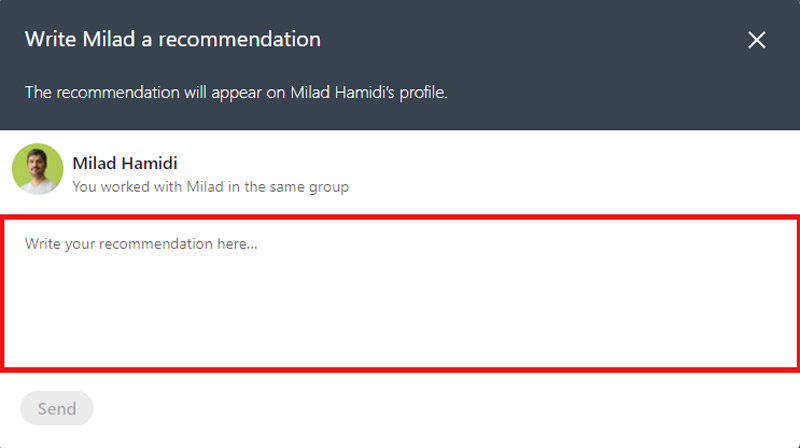Screen dimensions: 800x448
Task: Submit the recommendation via Send
Action: 57,408
